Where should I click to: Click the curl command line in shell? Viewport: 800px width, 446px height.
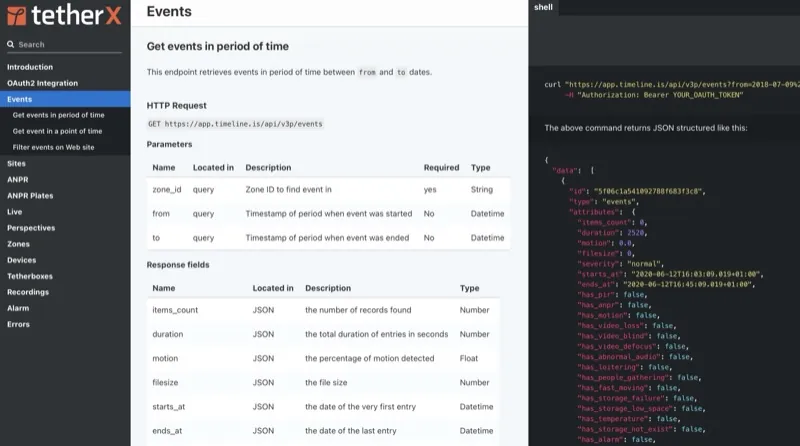672,85
